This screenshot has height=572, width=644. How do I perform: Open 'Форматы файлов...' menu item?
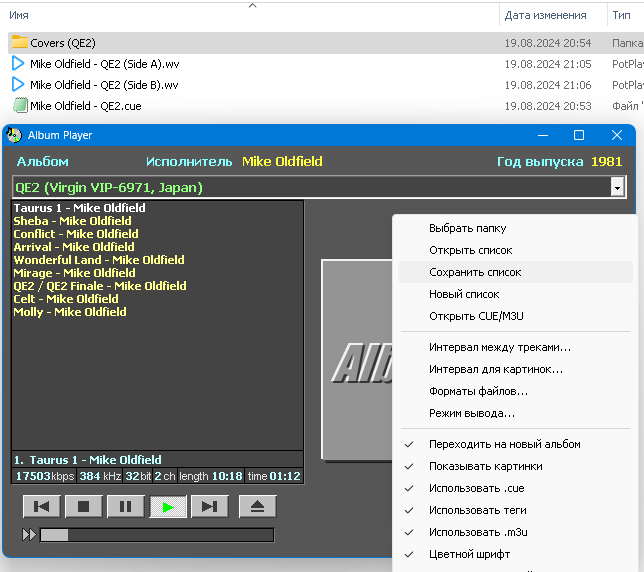pos(515,391)
